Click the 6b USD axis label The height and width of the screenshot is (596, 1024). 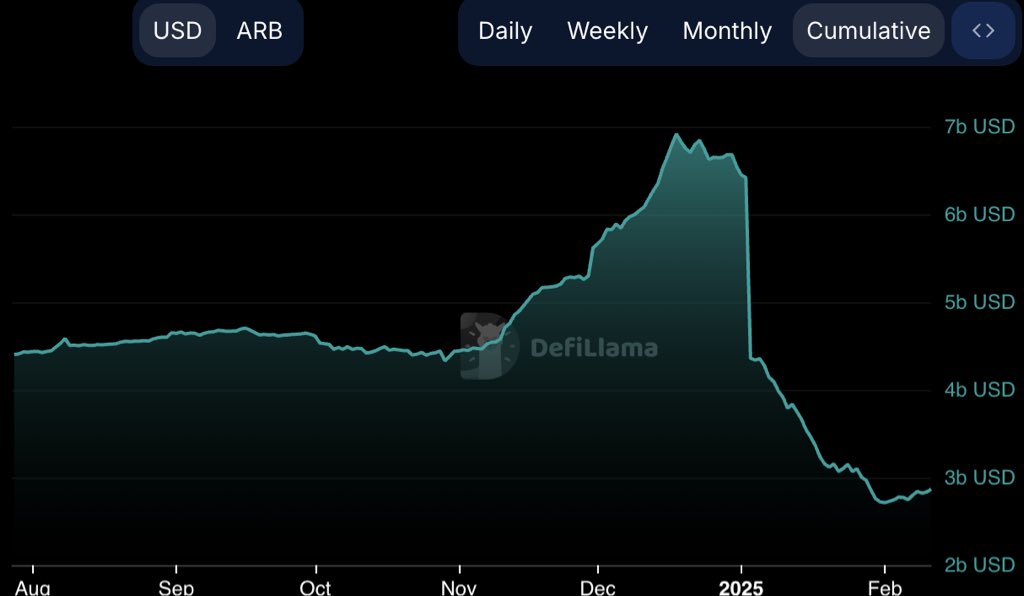pyautogui.click(x=979, y=214)
